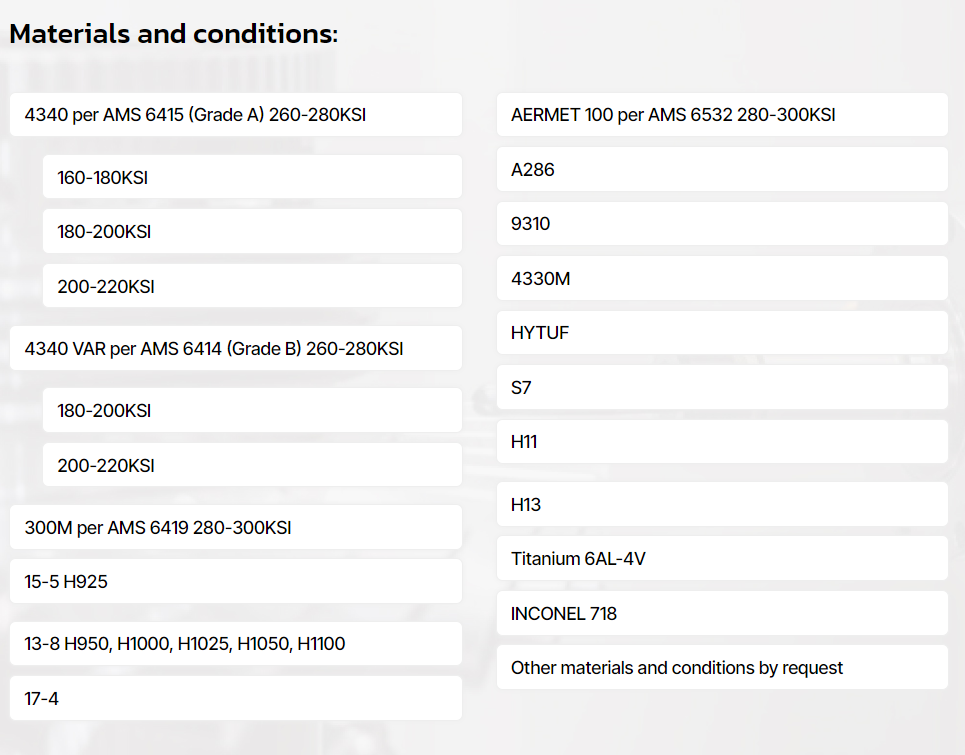Click the 300M per AMS 6419 item
The width and height of the screenshot is (965, 755).
235,527
